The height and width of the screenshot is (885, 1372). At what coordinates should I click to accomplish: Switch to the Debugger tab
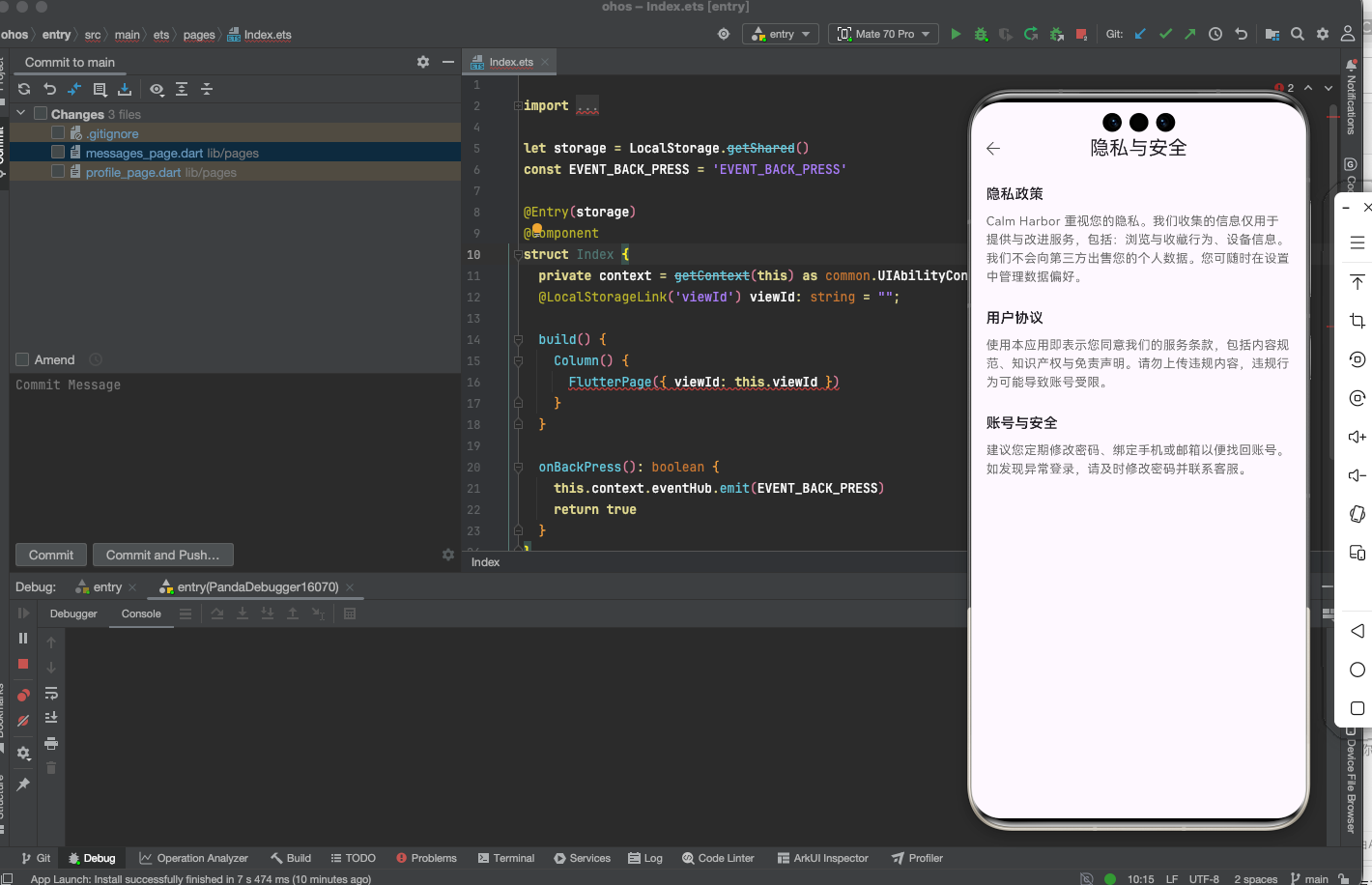click(73, 614)
